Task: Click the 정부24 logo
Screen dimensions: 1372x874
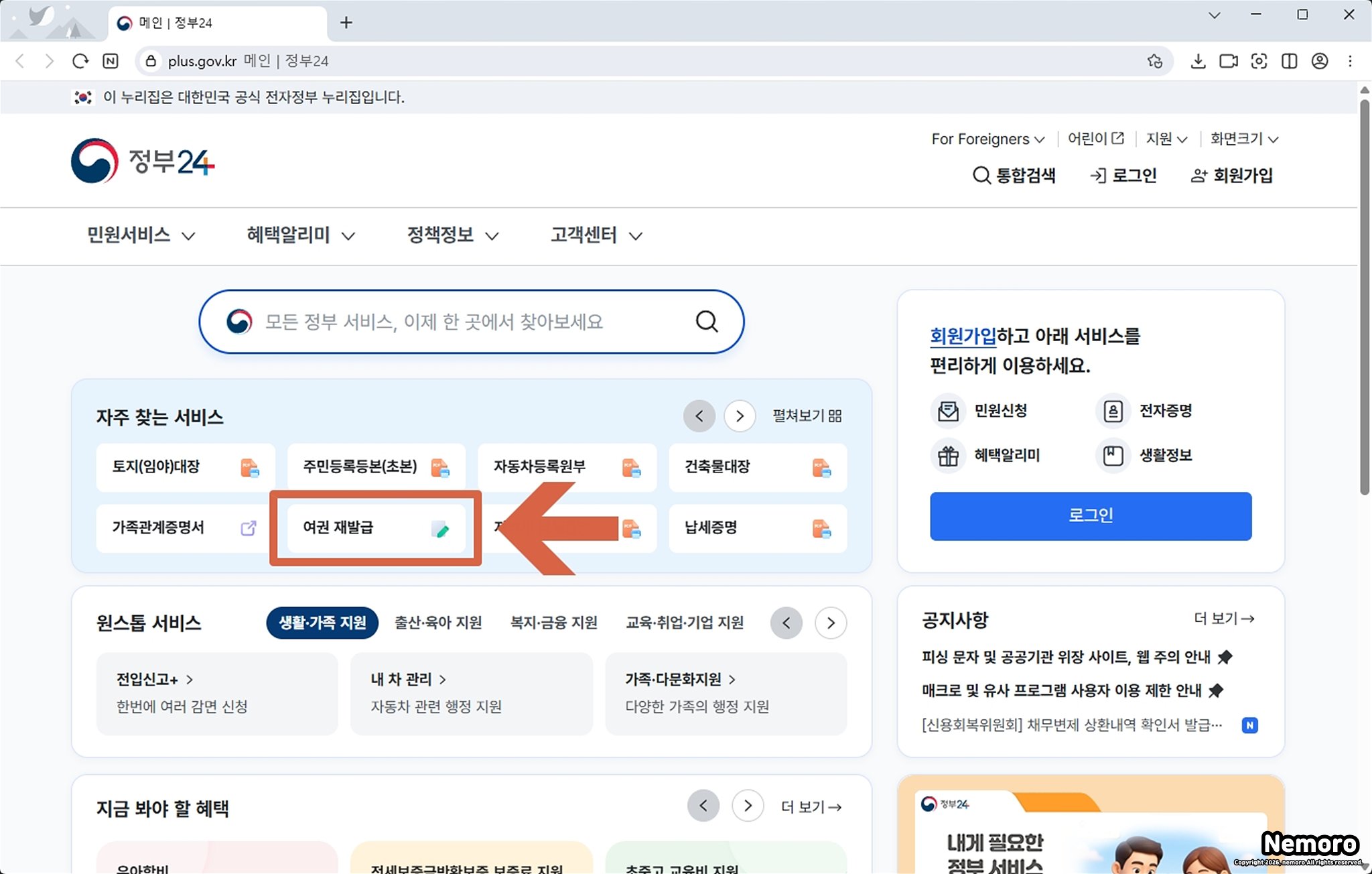Action: tap(143, 161)
